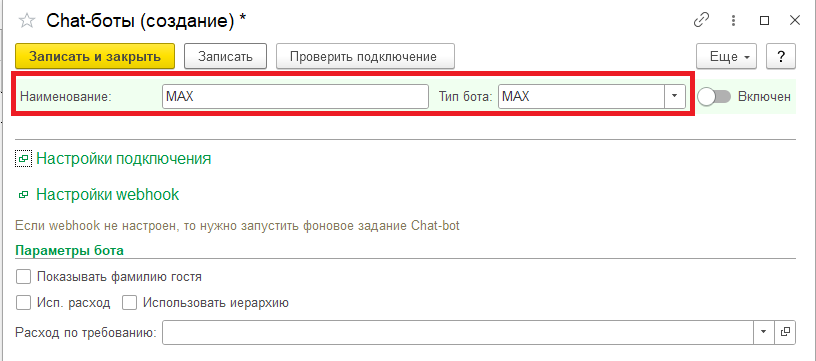816x361 pixels.
Task: Toggle the Включен switch
Action: tap(715, 97)
